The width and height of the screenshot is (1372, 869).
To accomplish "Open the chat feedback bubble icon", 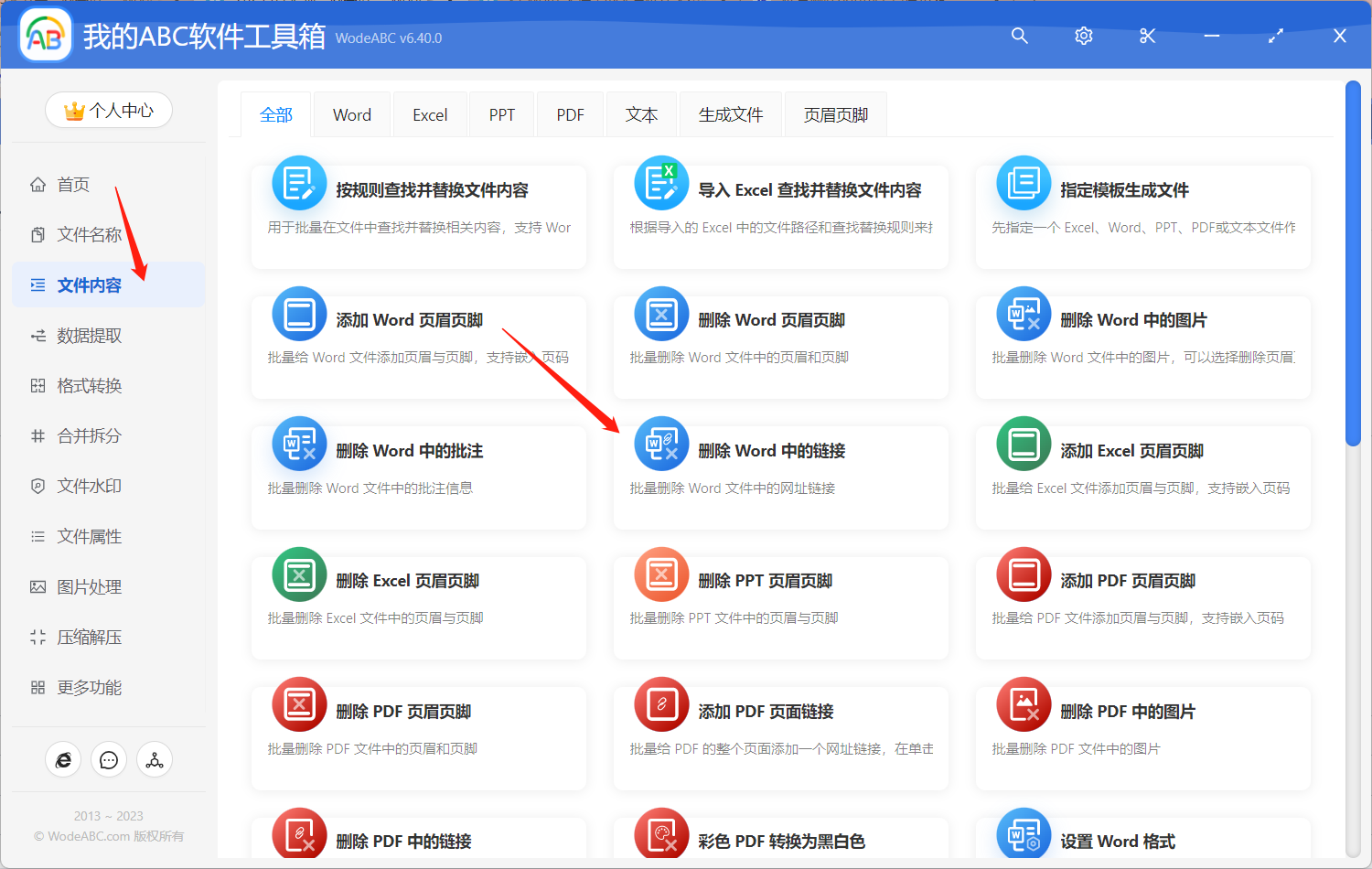I will click(109, 759).
